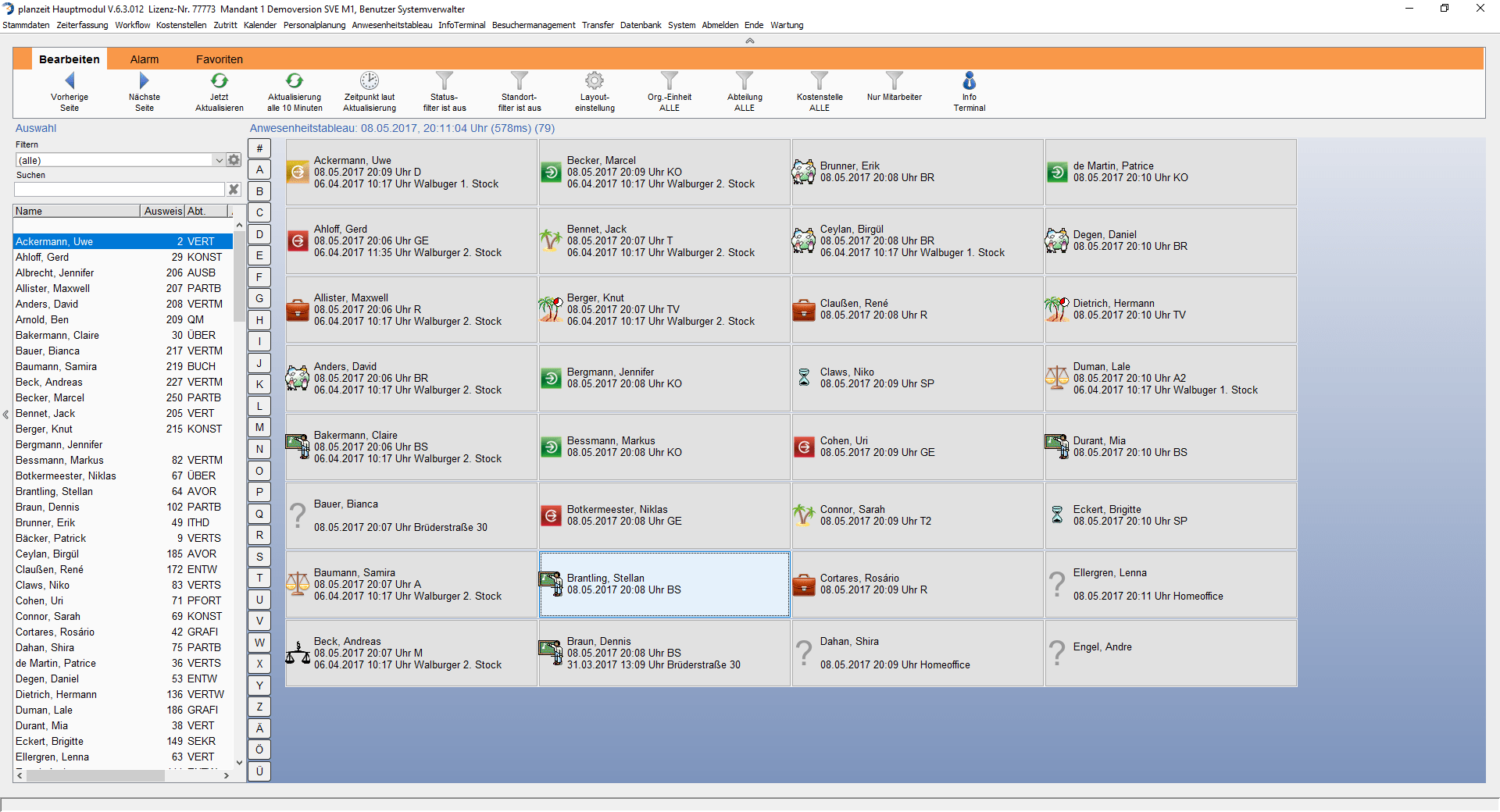
Task: Click Jetzt Aktualisieren refresh icon
Action: coord(220,81)
